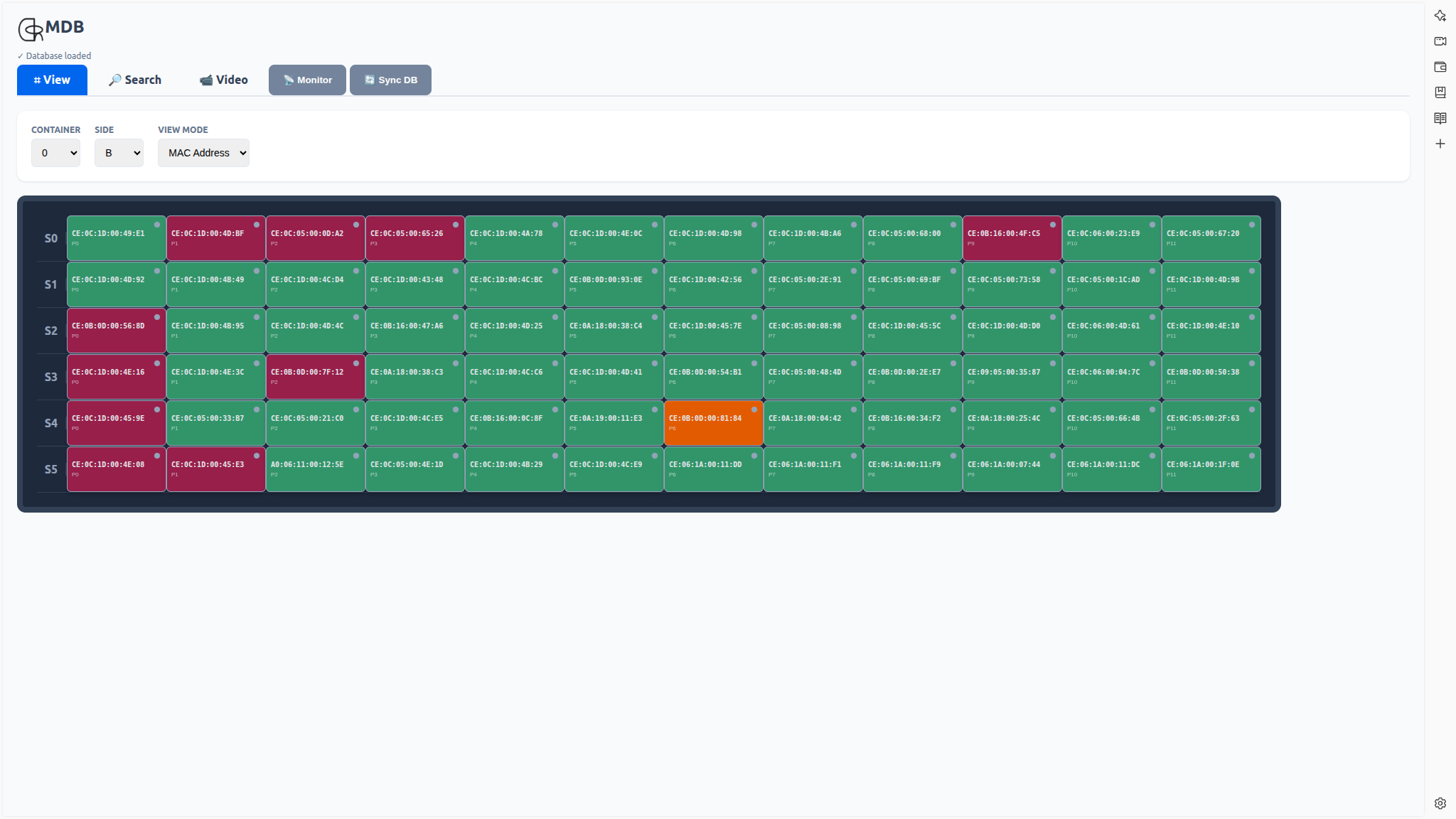Open the settings gear at bottom right
Screen dimensions: 1456x819
(x=1441, y=803)
